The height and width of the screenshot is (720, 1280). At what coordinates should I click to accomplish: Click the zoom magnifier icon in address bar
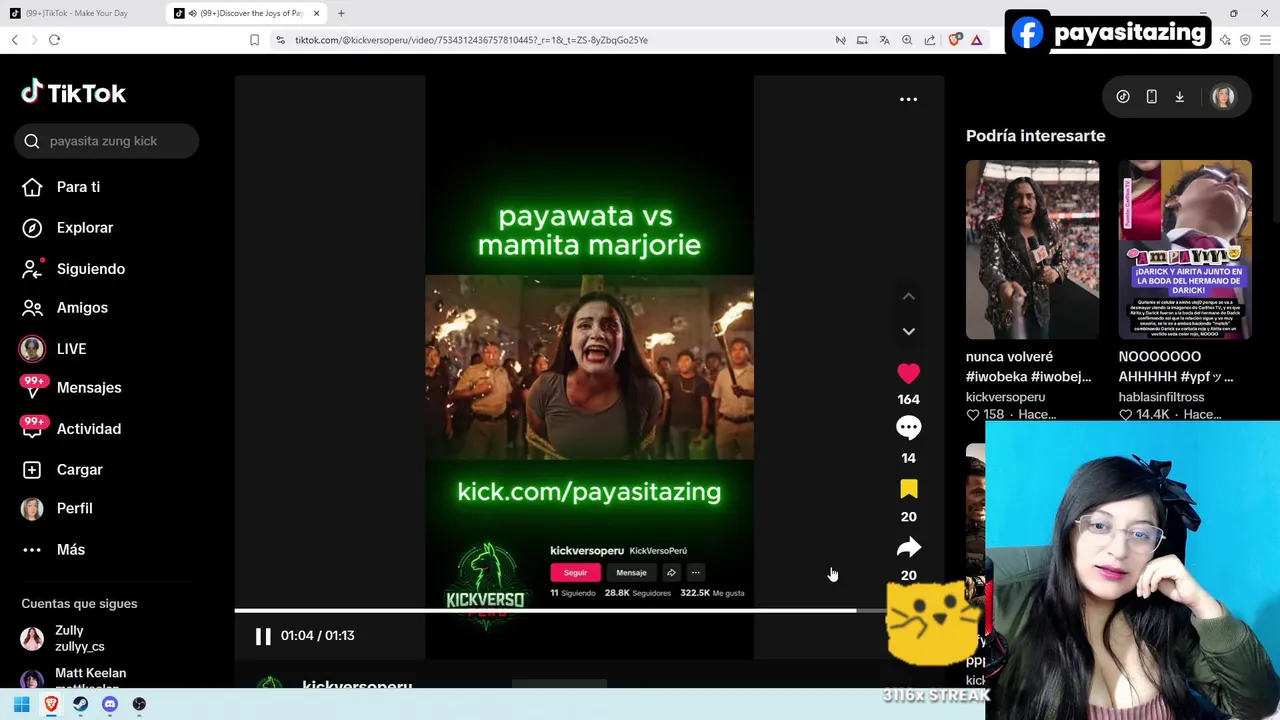907,40
